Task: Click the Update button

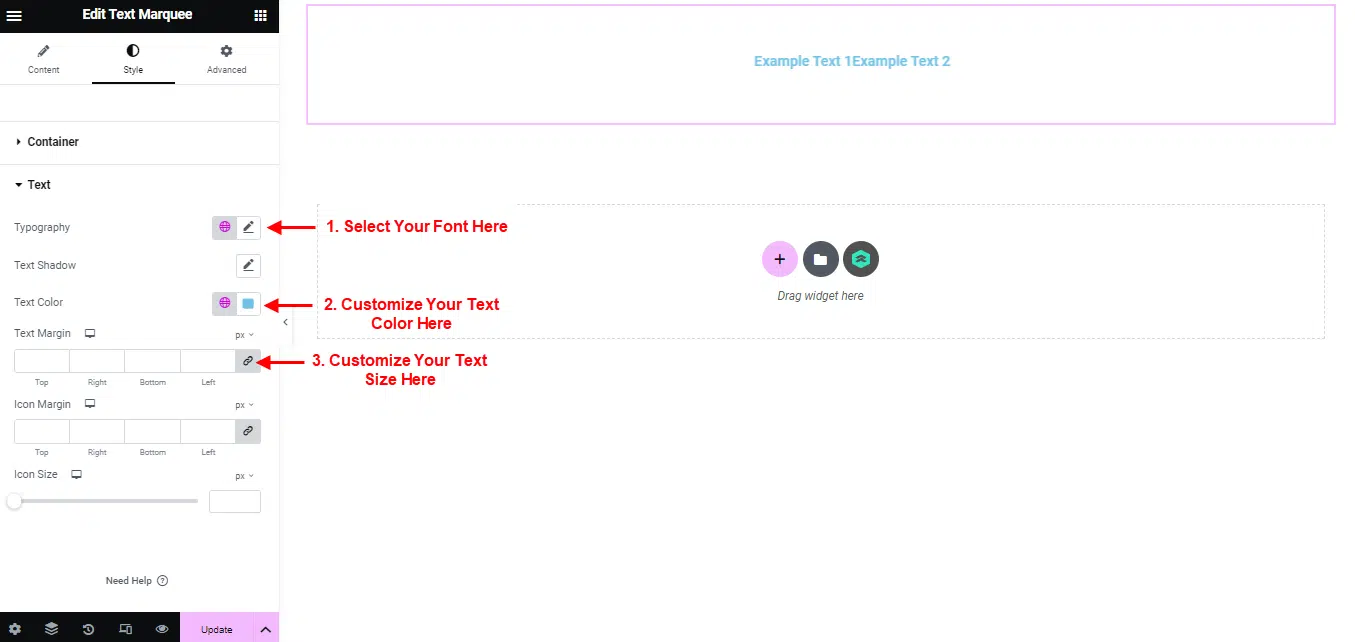Action: [217, 629]
